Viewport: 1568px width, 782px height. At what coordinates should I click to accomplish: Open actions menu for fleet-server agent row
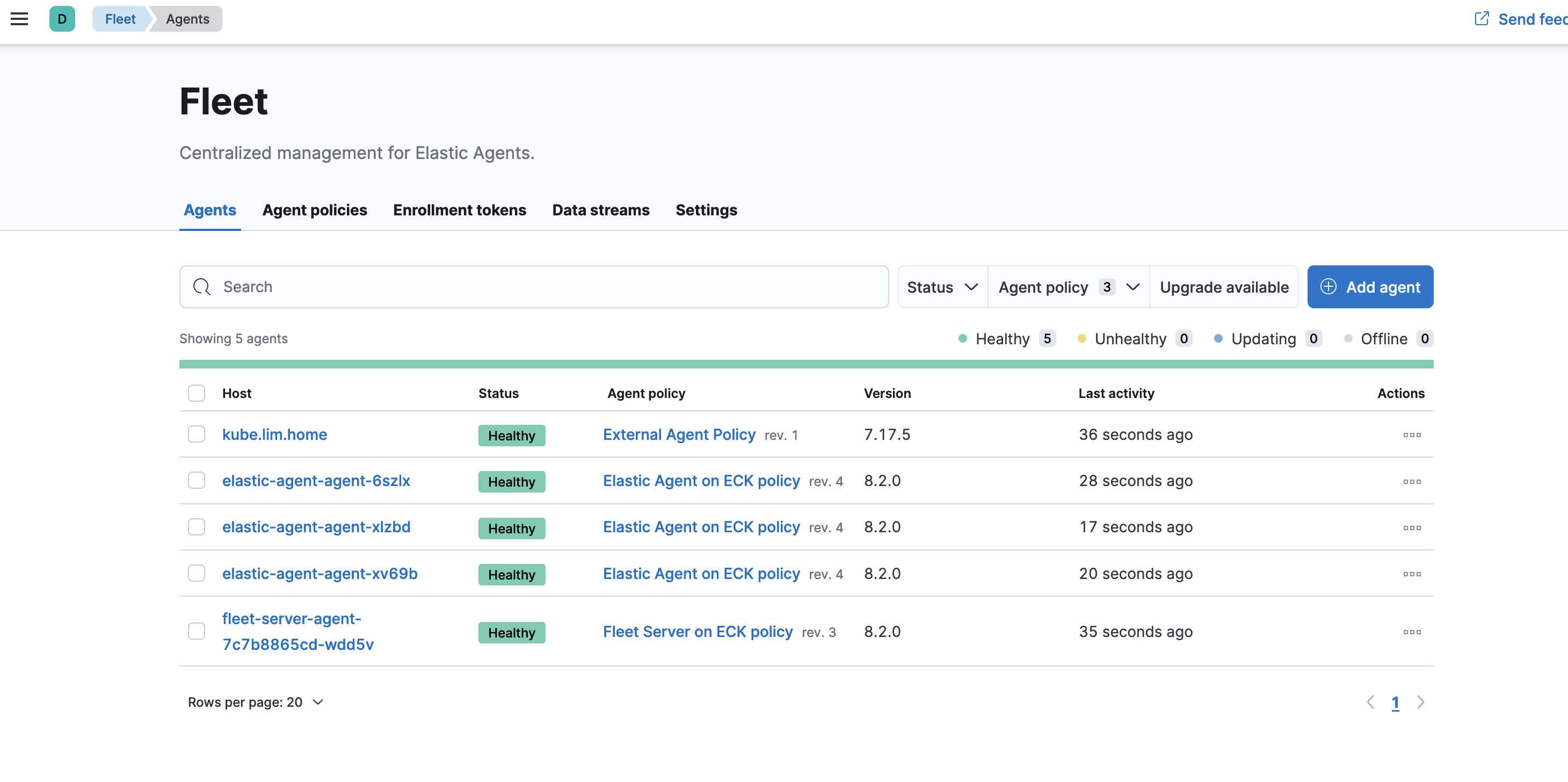[1412, 632]
